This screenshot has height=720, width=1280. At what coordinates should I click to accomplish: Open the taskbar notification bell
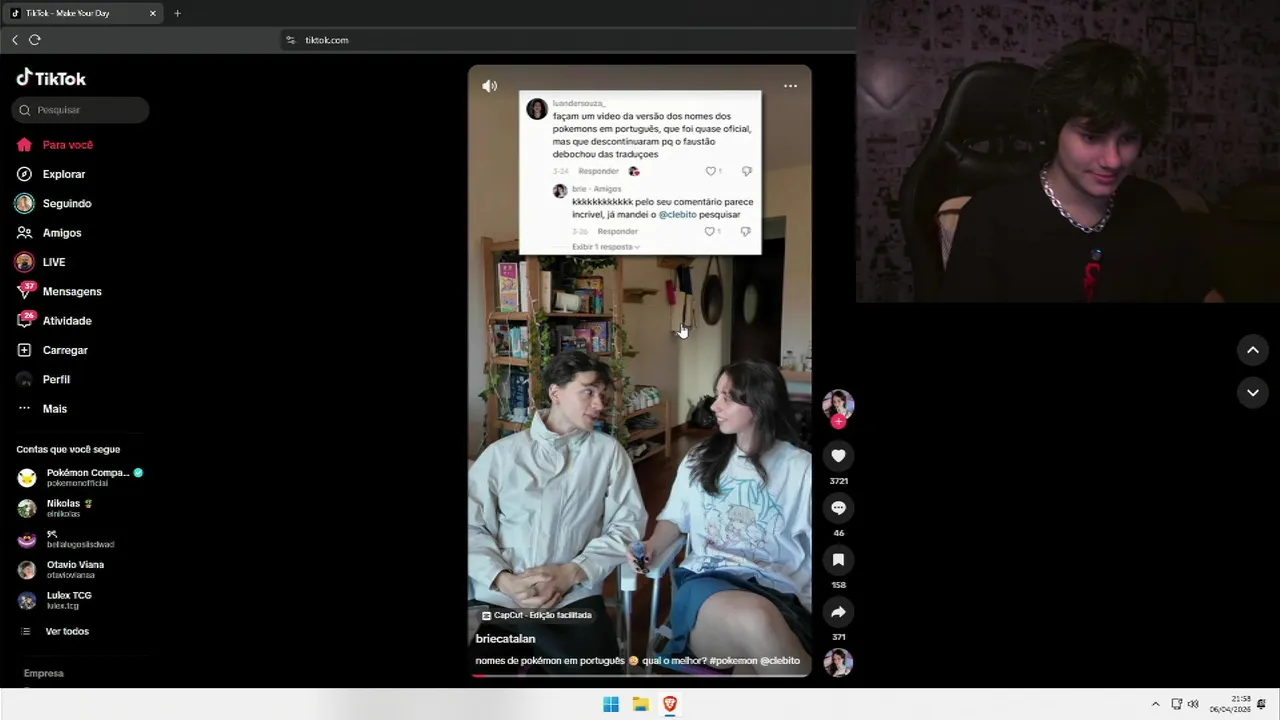coord(1262,704)
